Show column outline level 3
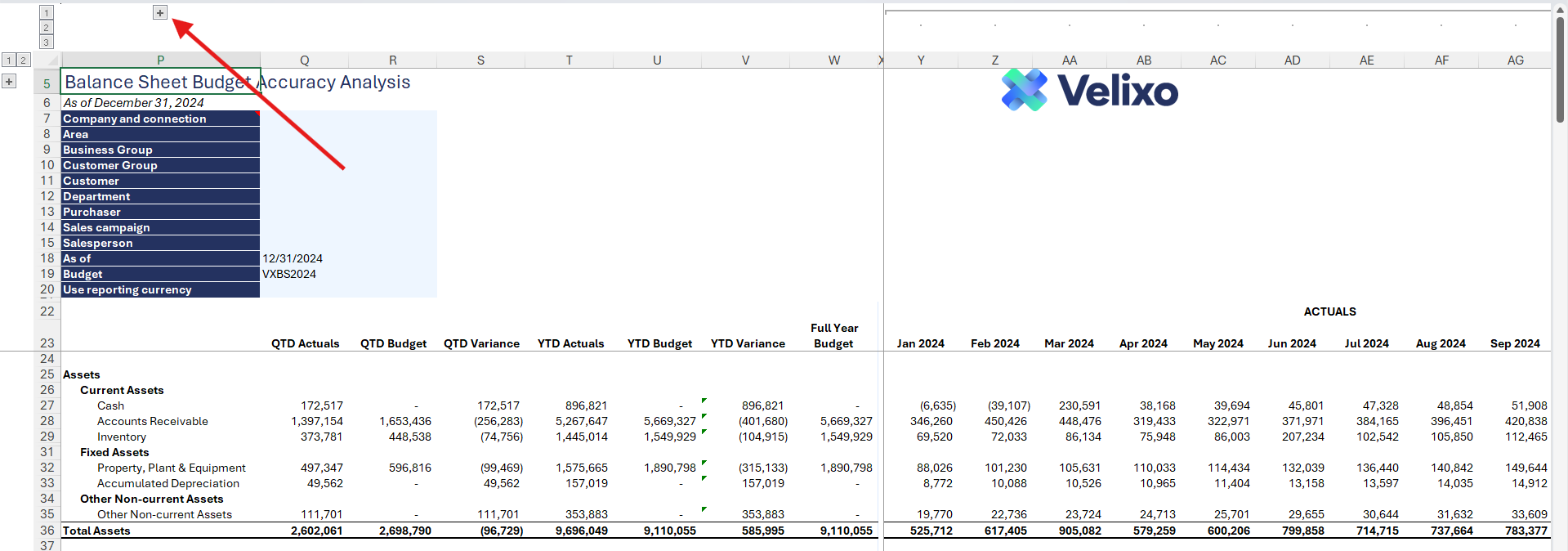 [47, 42]
